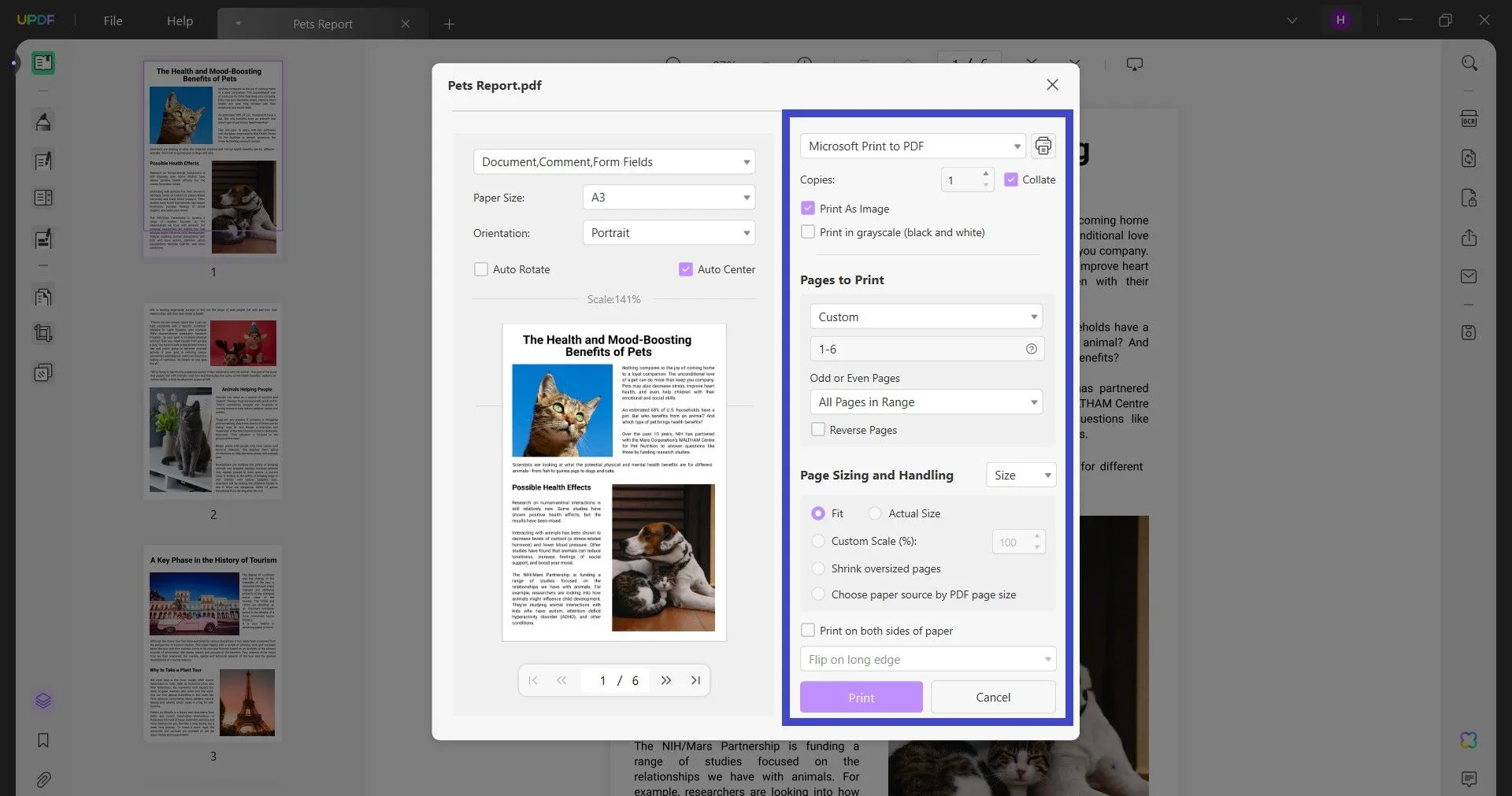Open the Size handling mode dropdown
This screenshot has height=796, width=1512.
(1021, 475)
